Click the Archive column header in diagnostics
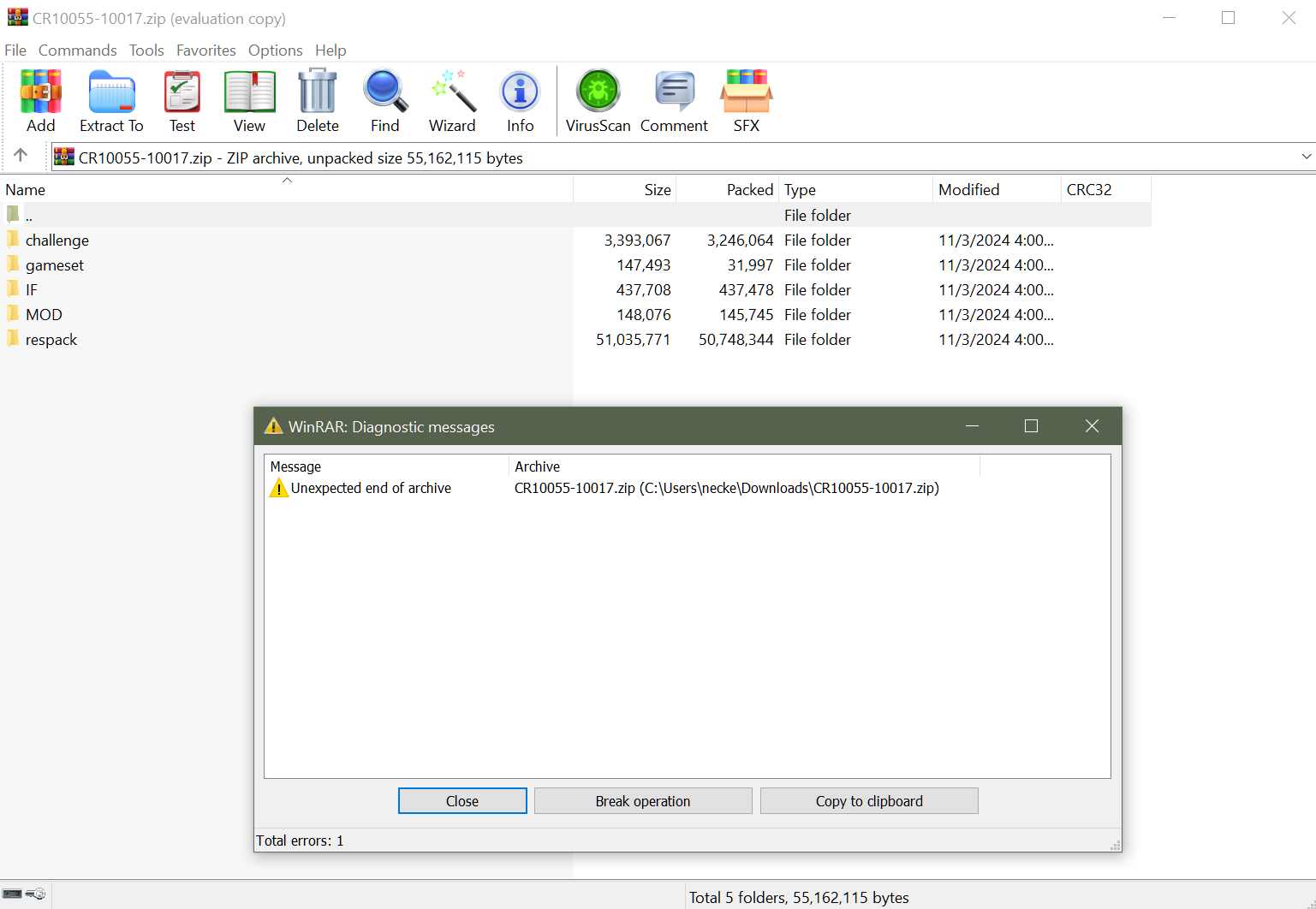Image resolution: width=1316 pixels, height=909 pixels. coord(744,466)
